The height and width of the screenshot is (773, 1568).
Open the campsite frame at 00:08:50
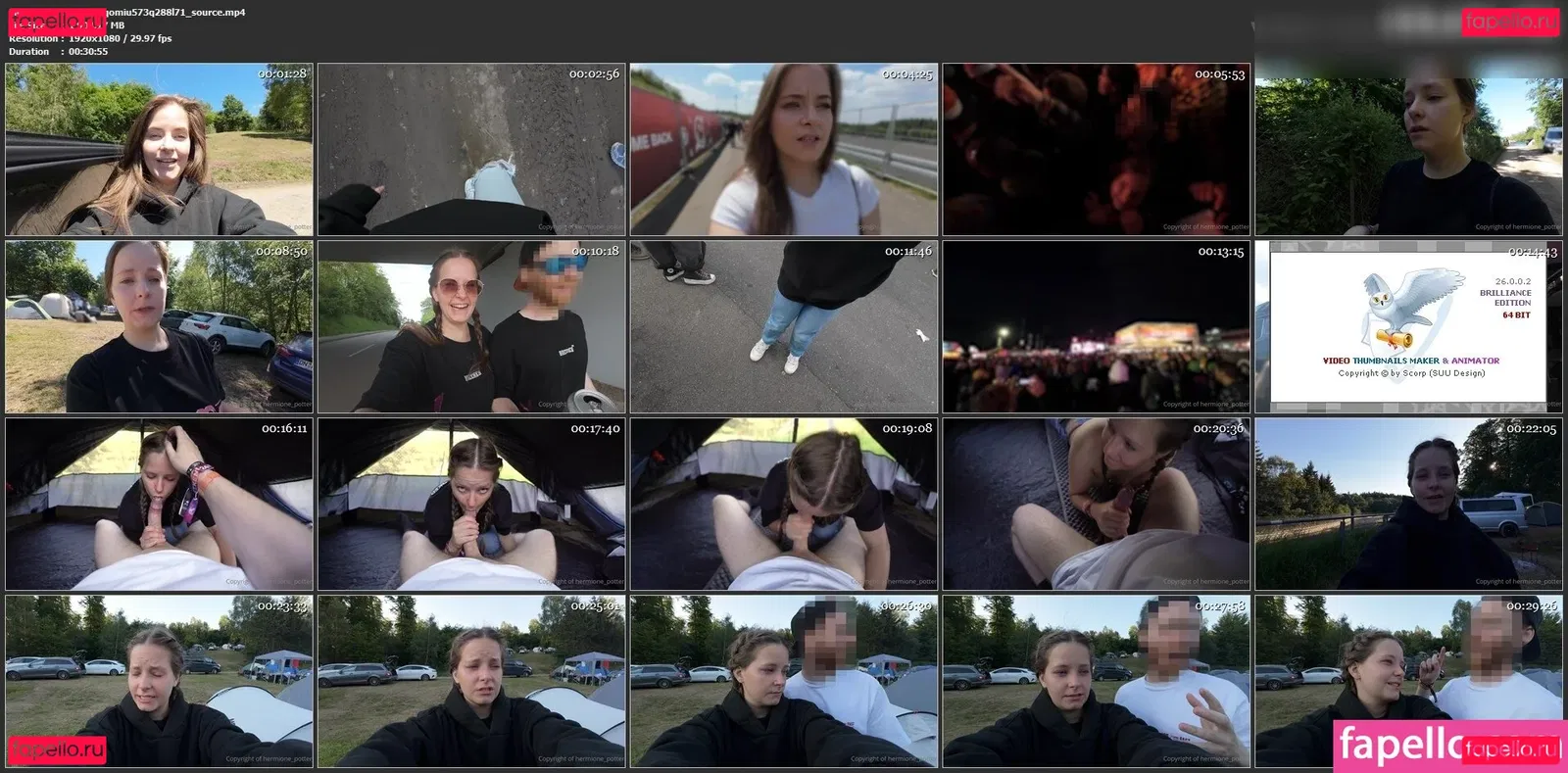(159, 327)
